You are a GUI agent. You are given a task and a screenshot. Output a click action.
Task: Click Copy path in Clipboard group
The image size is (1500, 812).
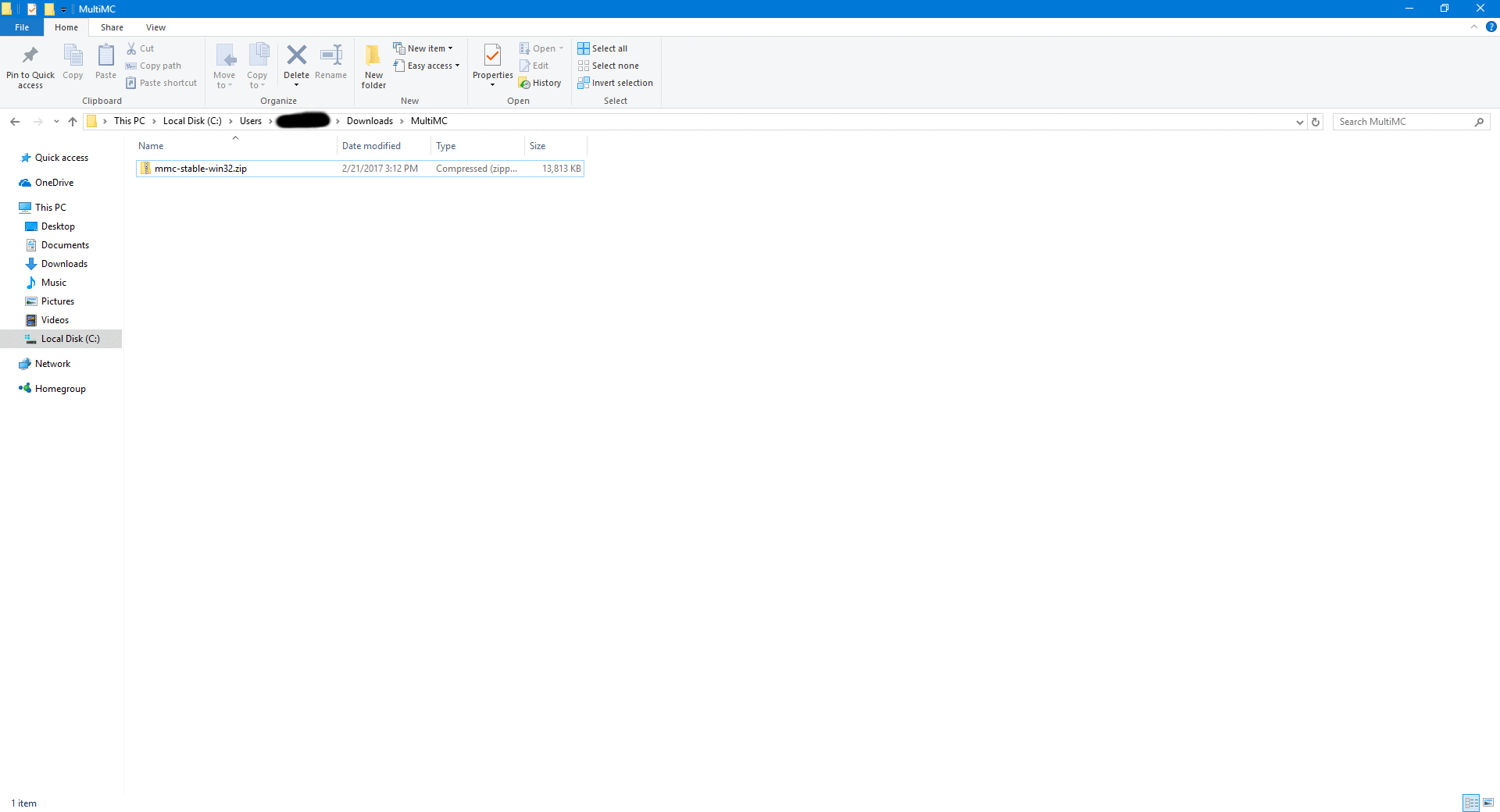click(x=153, y=66)
